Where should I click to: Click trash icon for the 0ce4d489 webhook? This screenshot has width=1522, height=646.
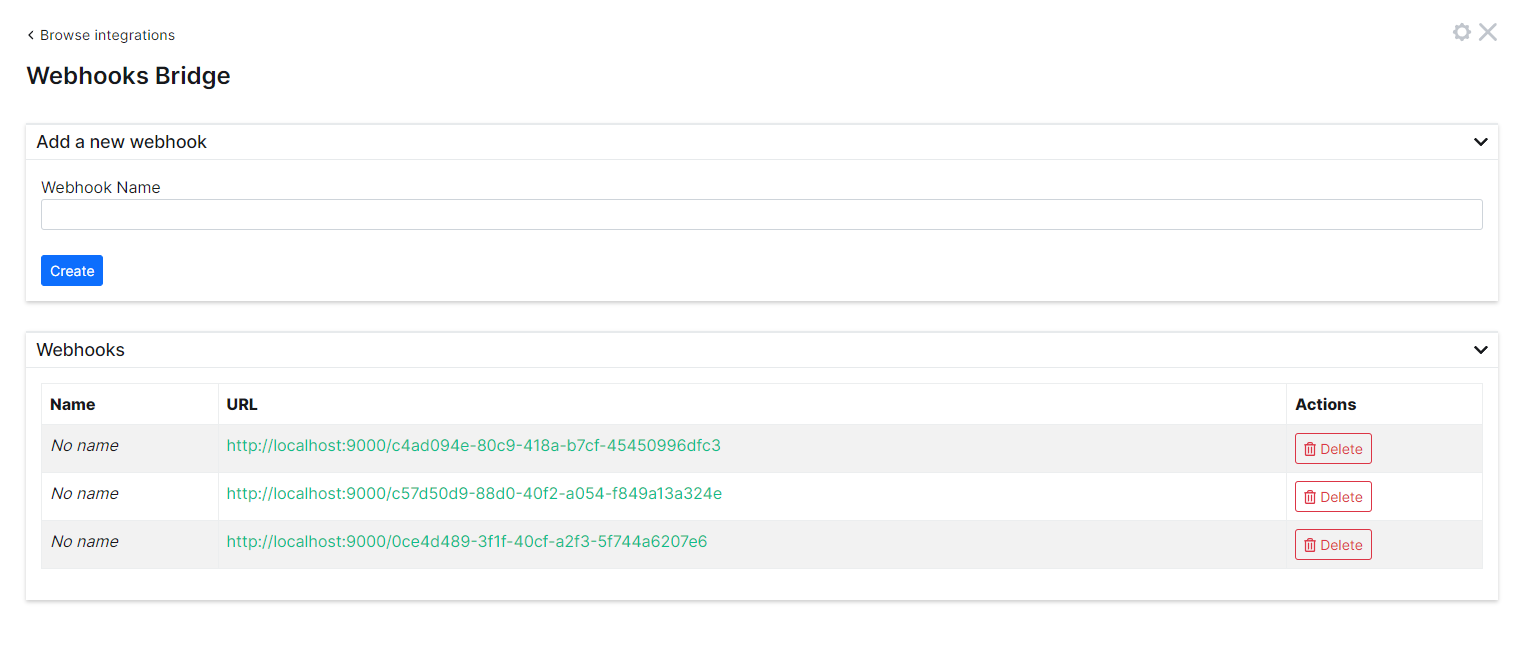point(1310,545)
